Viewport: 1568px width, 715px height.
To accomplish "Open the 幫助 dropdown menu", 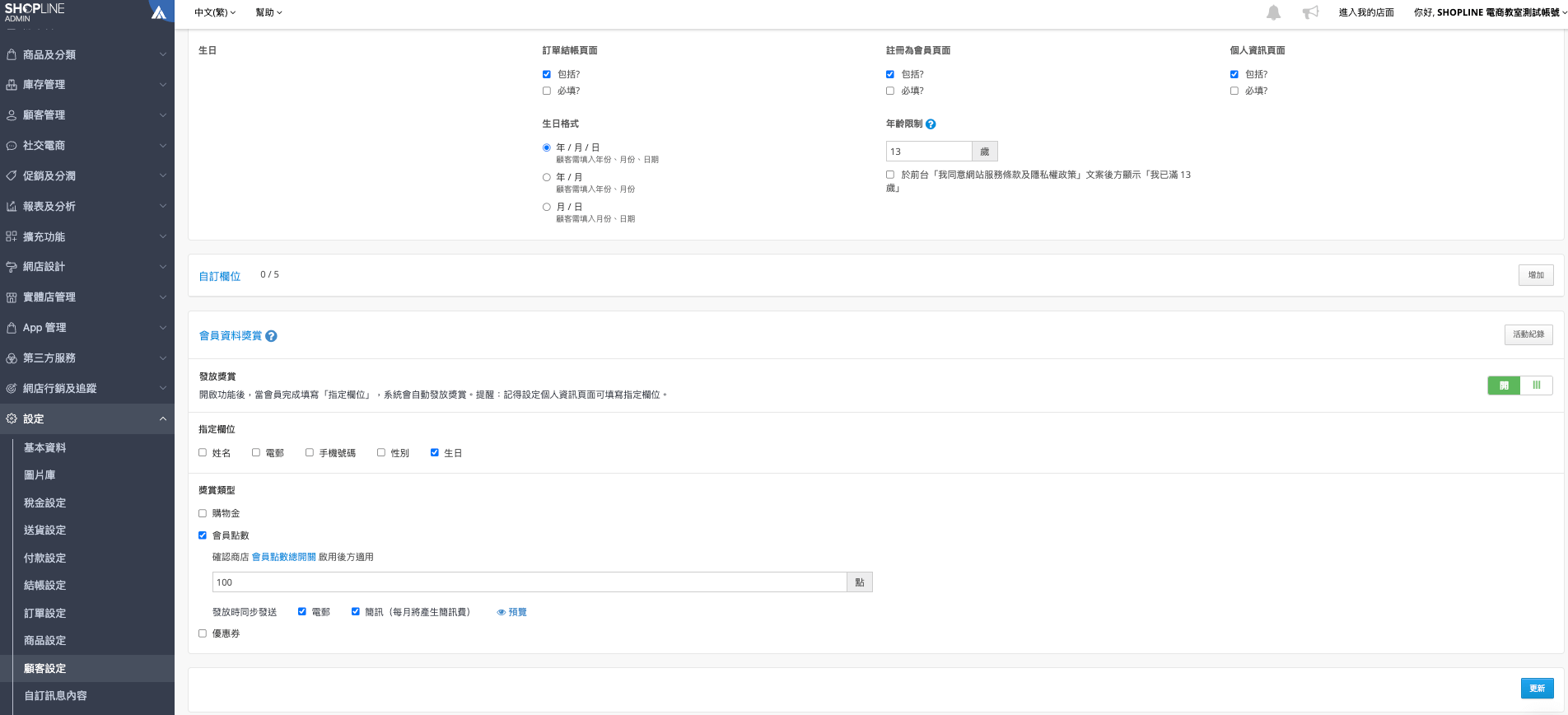I will [268, 12].
